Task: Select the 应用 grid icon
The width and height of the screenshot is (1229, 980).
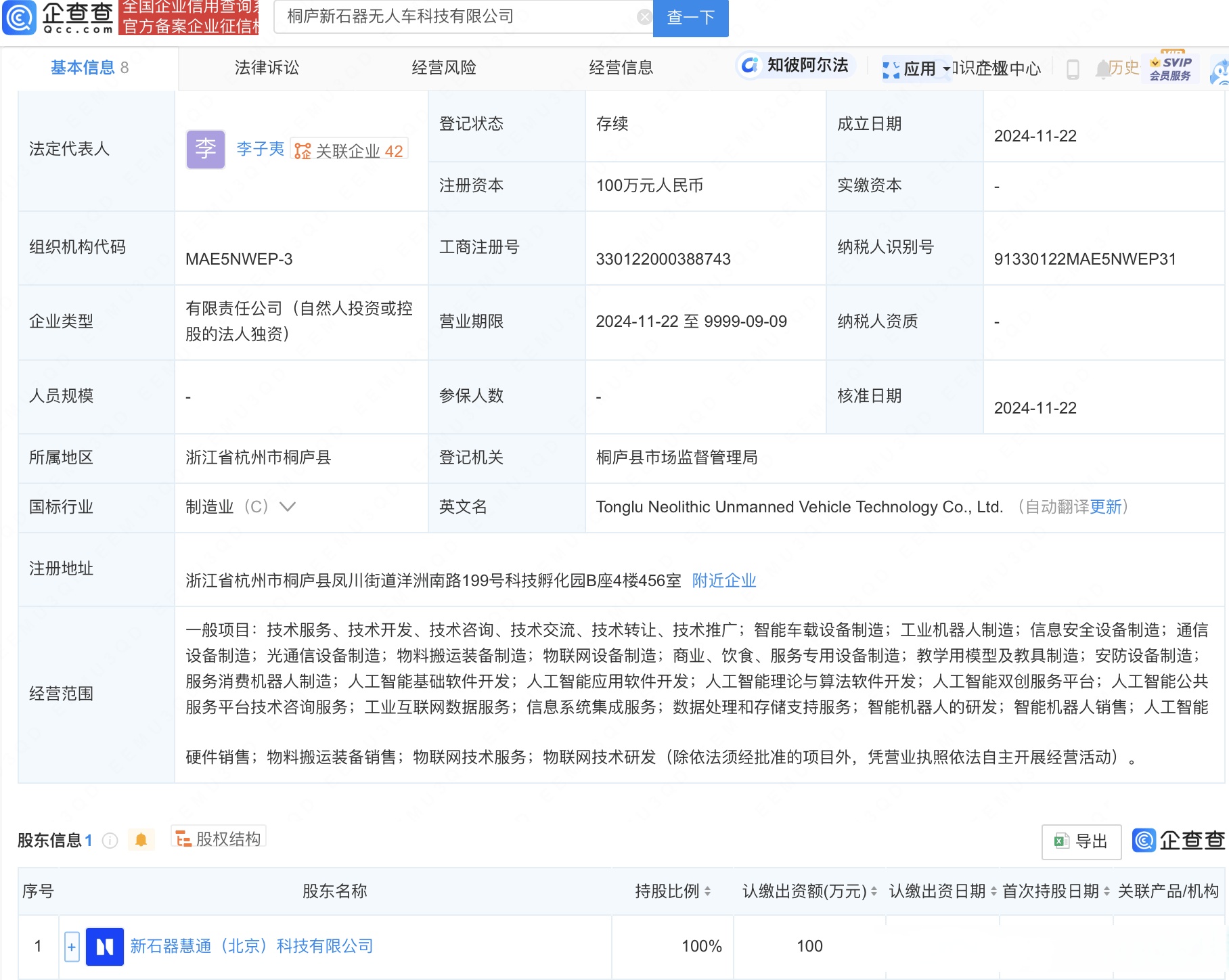Action: [891, 68]
